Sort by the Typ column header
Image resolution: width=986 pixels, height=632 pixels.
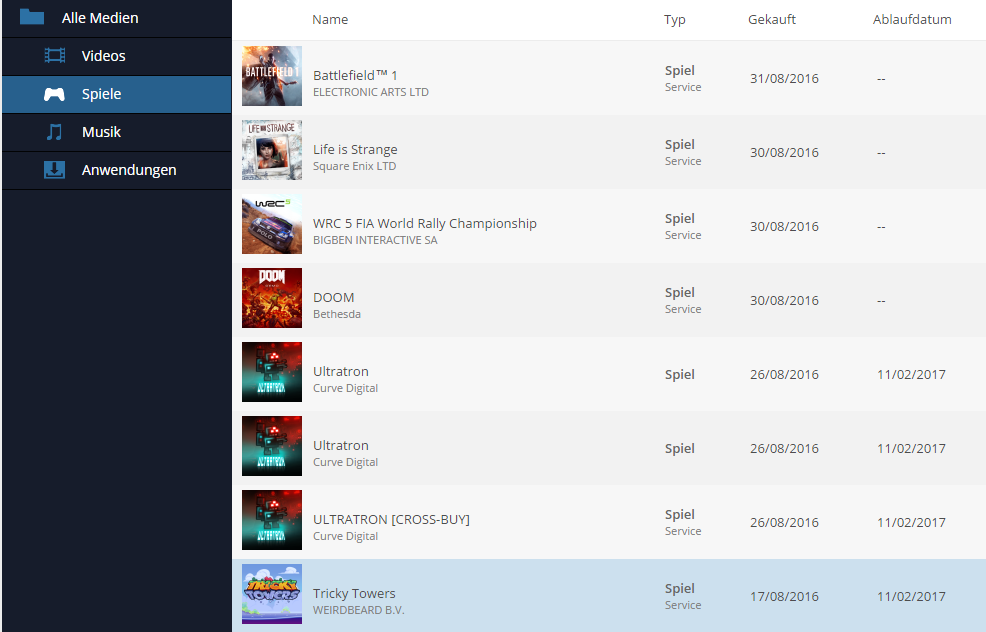[x=675, y=19]
